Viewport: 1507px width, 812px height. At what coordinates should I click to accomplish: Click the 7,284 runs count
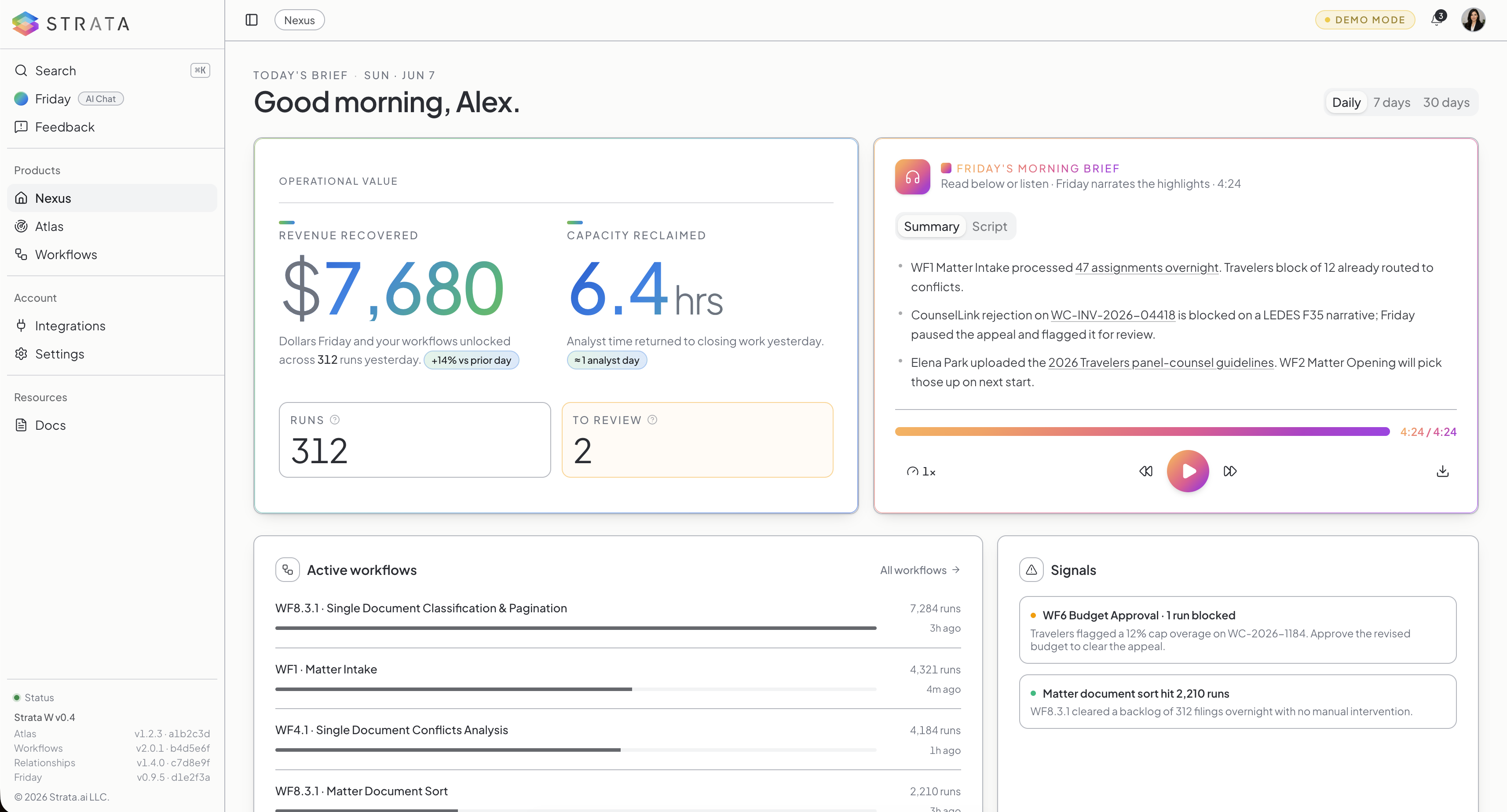coord(935,608)
